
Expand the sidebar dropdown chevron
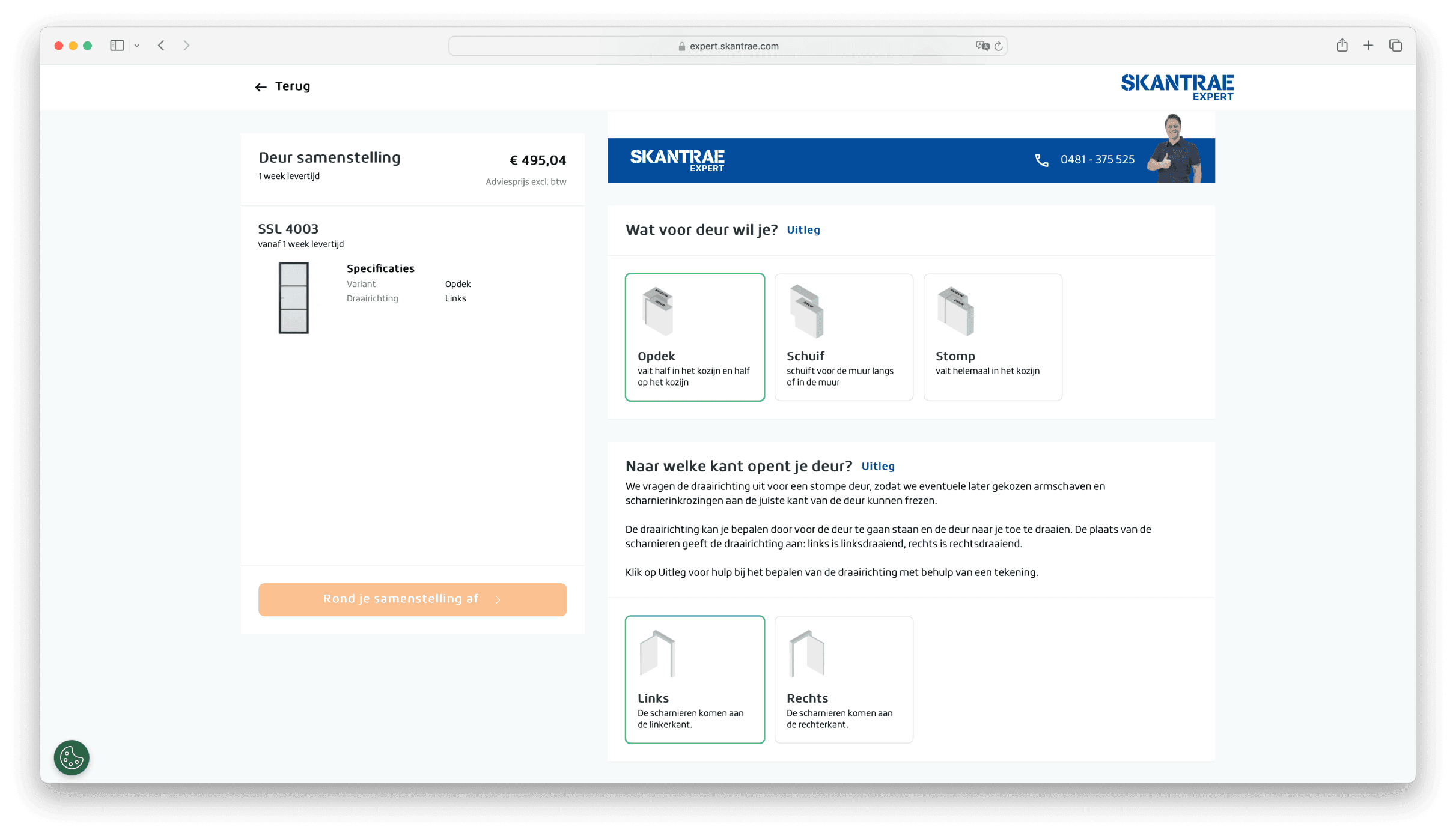137,46
